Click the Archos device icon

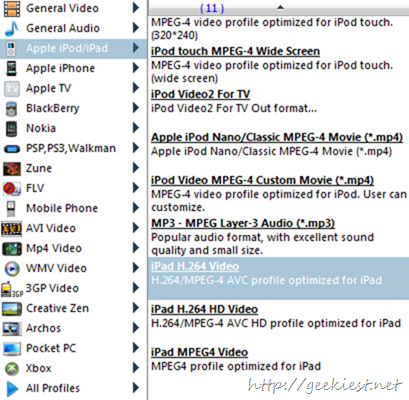pos(12,329)
